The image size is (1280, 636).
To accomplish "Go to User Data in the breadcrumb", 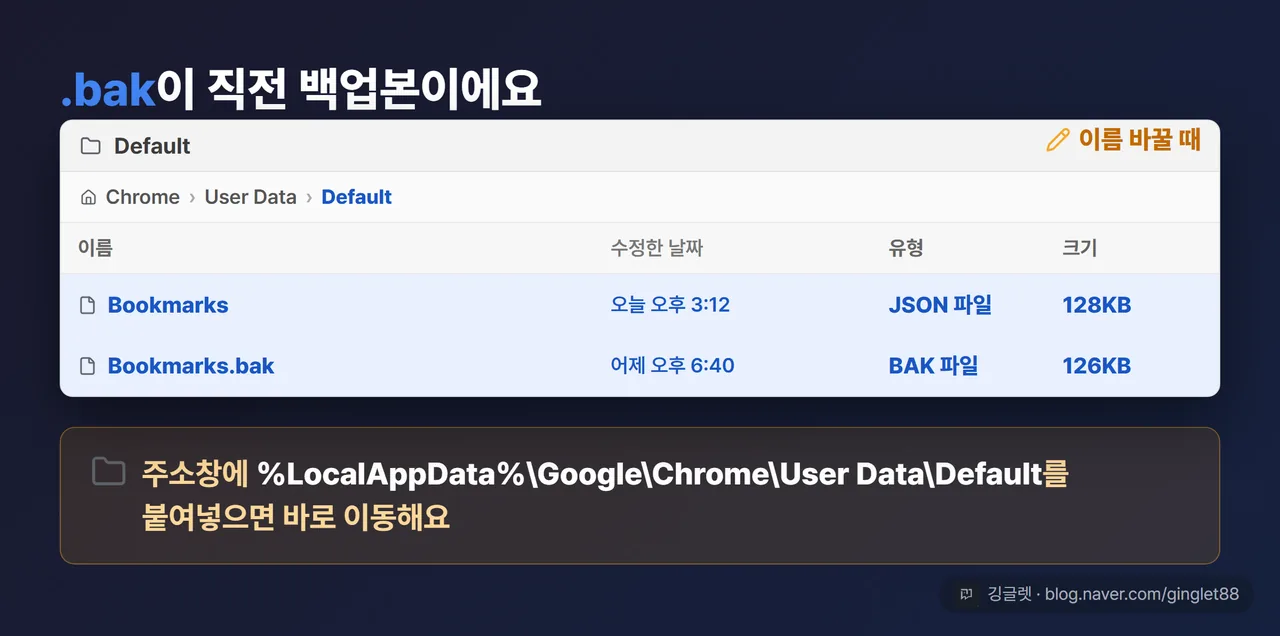I will pyautogui.click(x=251, y=197).
